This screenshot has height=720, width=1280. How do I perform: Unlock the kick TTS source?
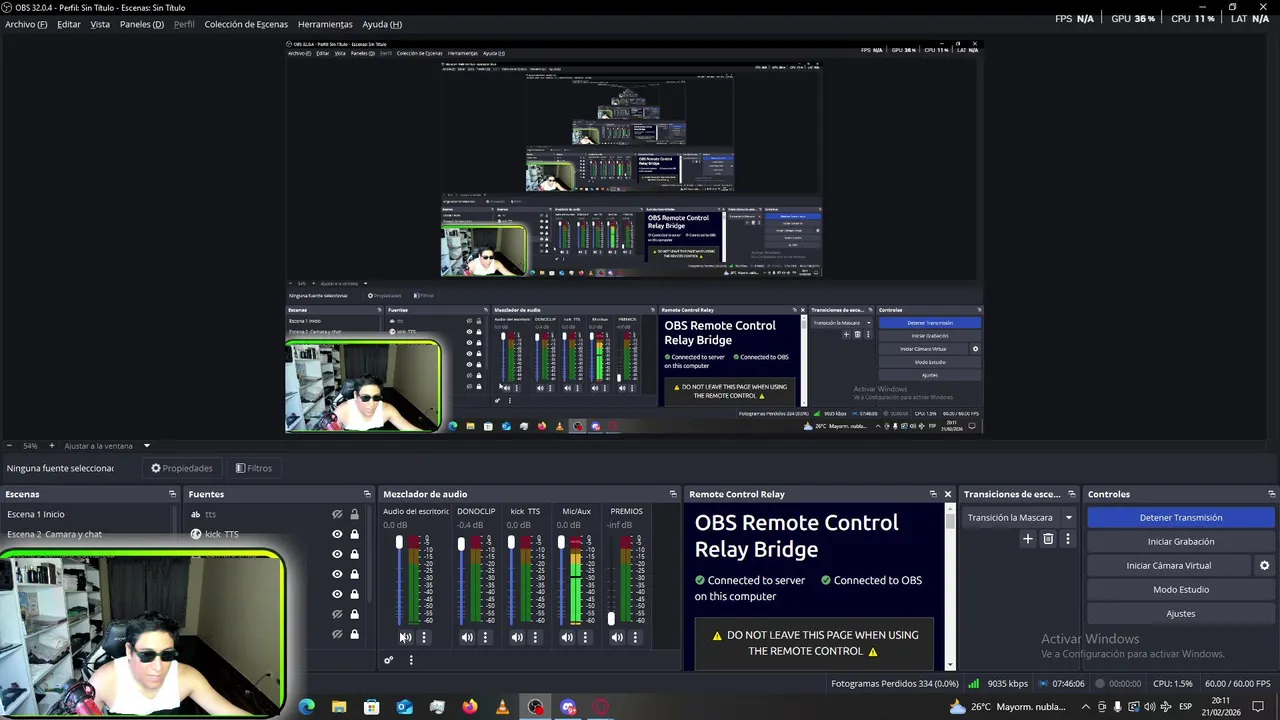354,534
